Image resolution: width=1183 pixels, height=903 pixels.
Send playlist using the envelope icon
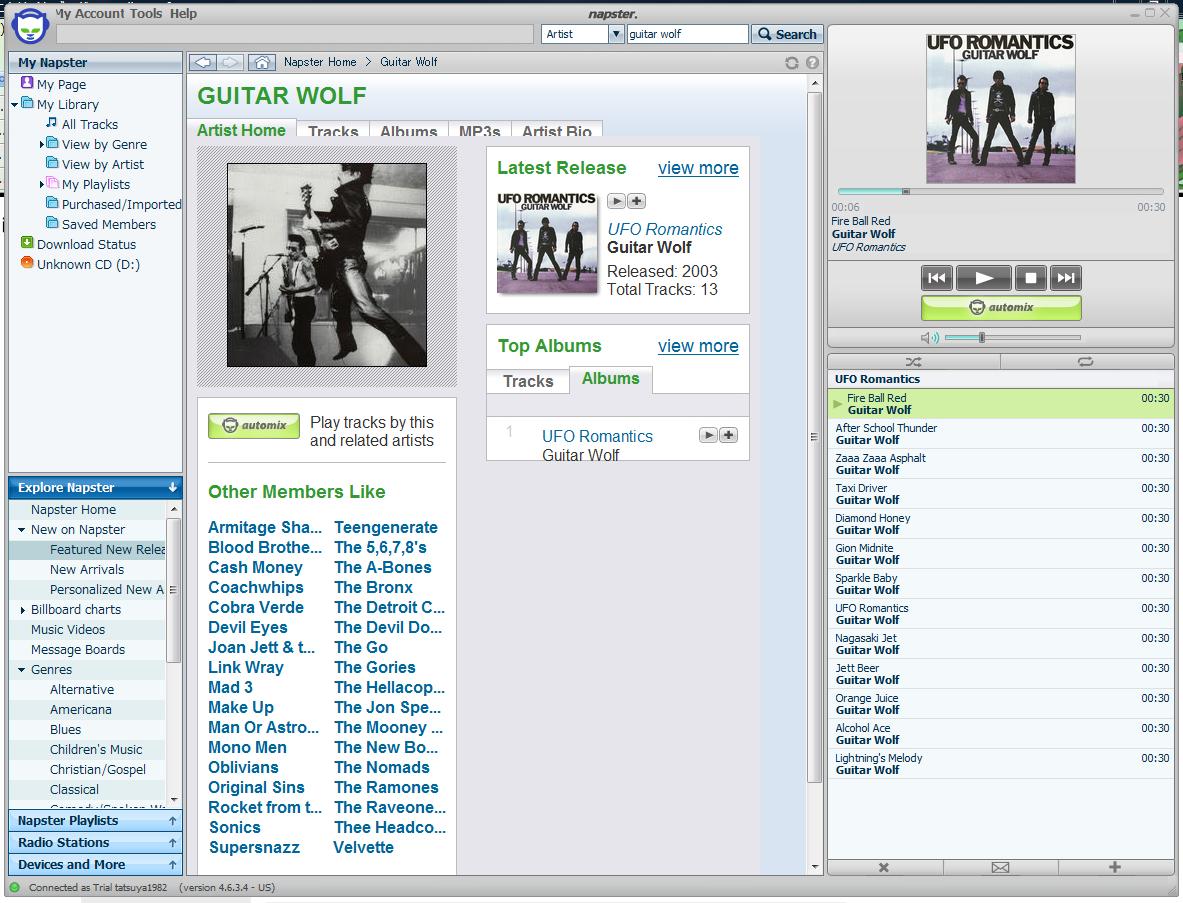pyautogui.click(x=1000, y=868)
